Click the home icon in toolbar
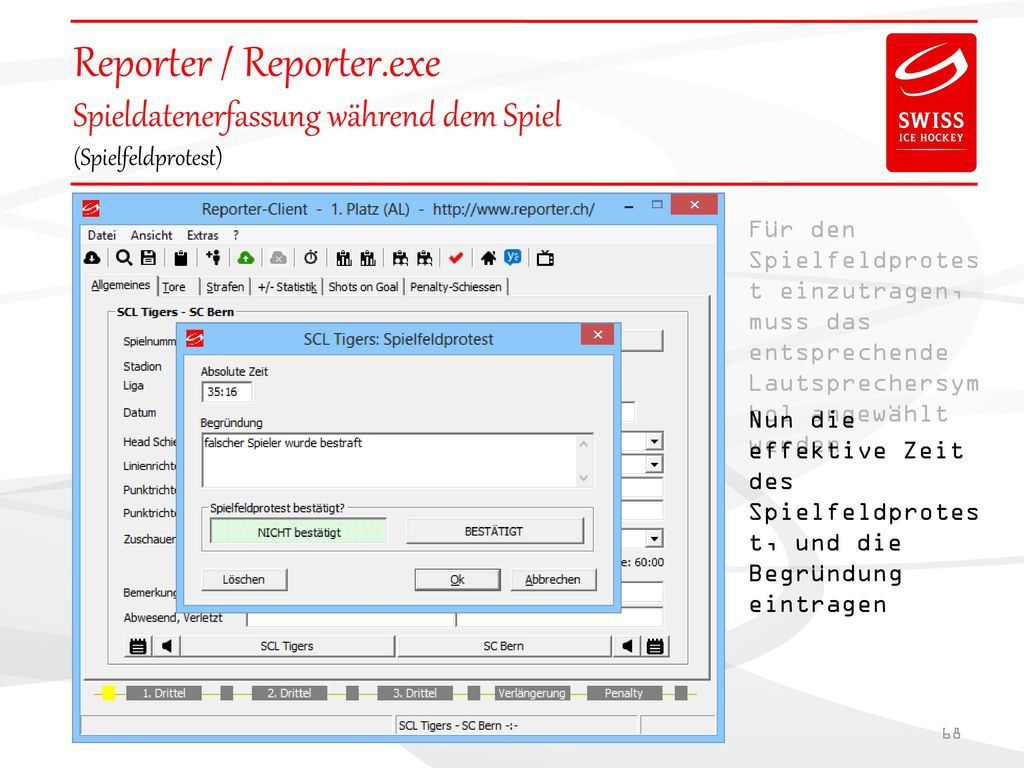Screen dimensions: 1024x768 (x=488, y=258)
